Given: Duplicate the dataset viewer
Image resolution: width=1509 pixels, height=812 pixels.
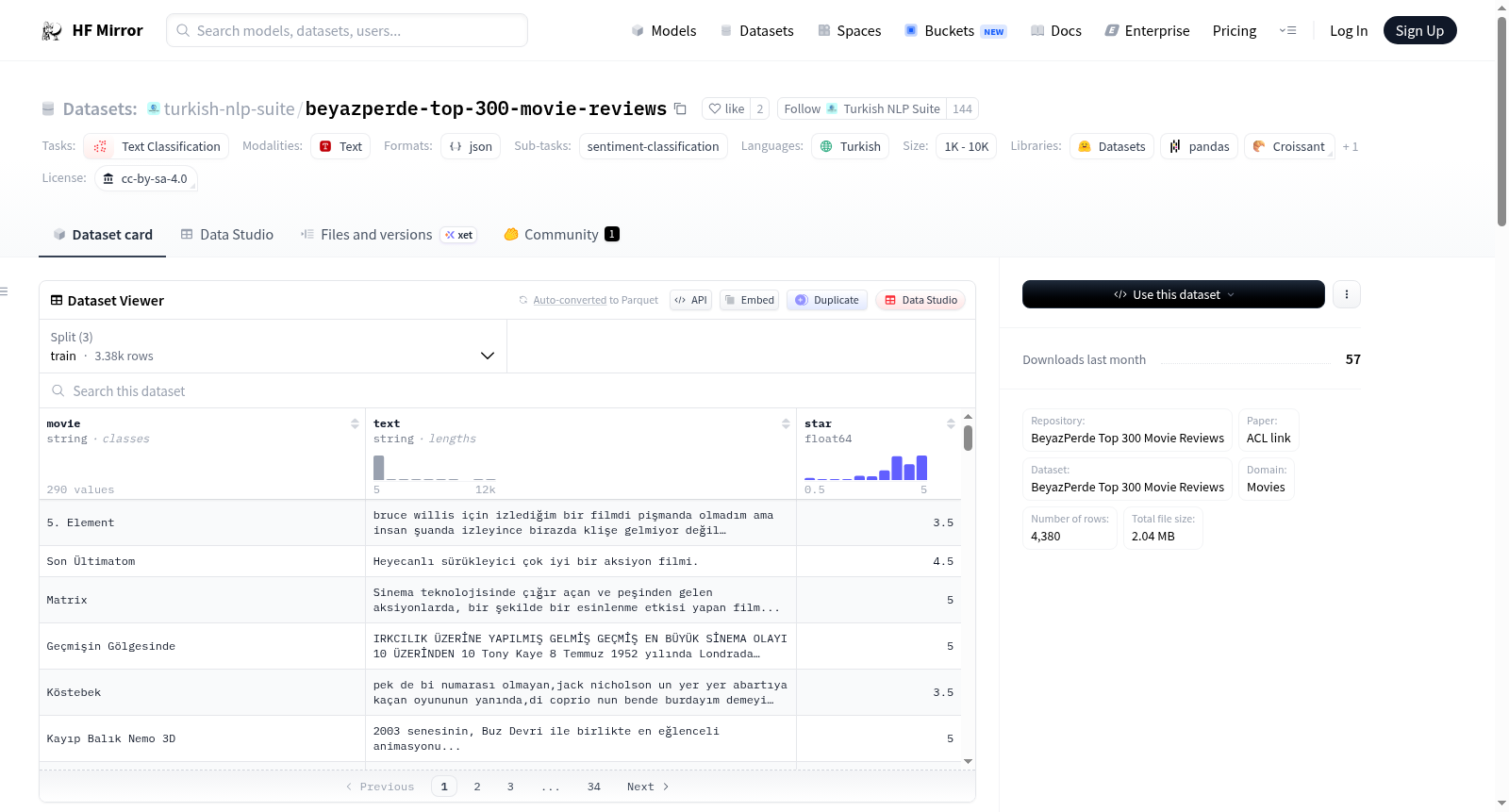Looking at the screenshot, I should pos(827,300).
